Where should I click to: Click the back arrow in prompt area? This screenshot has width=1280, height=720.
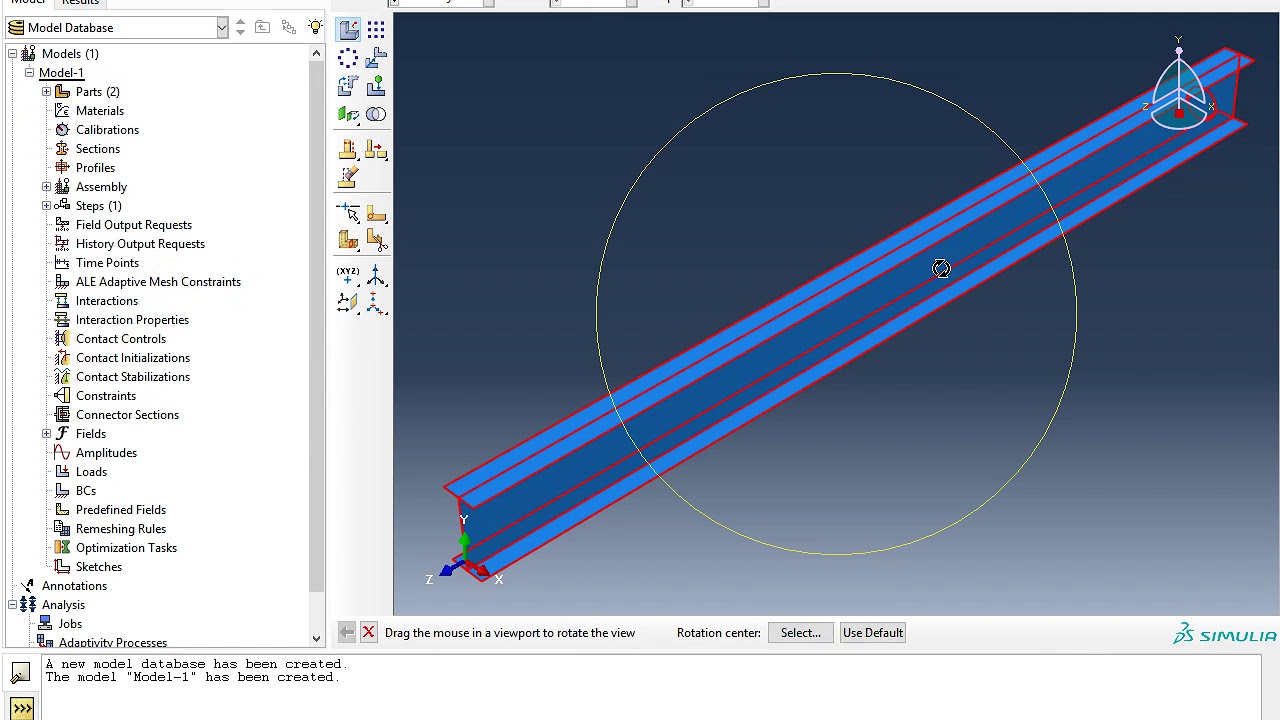[x=346, y=632]
